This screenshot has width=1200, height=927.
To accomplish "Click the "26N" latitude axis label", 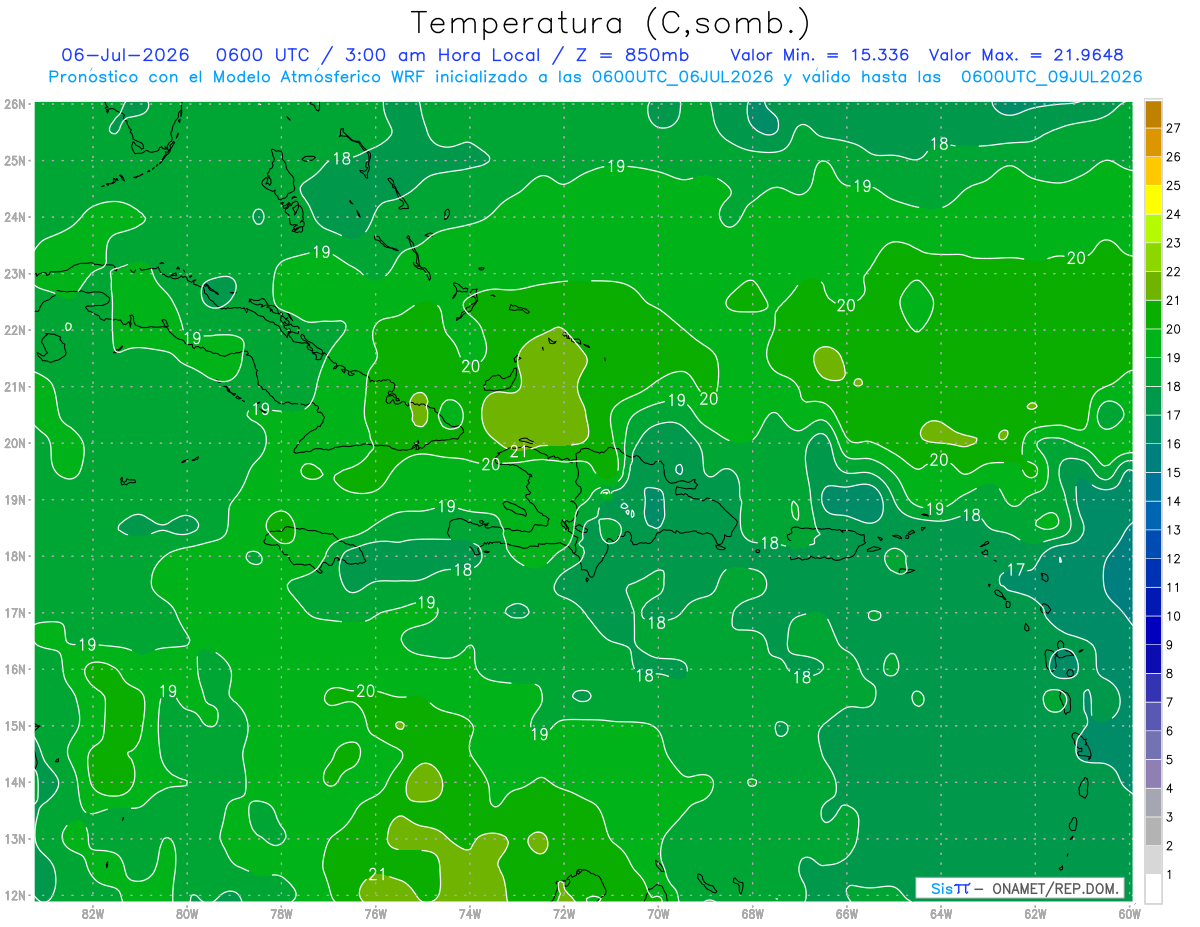I will (14, 104).
